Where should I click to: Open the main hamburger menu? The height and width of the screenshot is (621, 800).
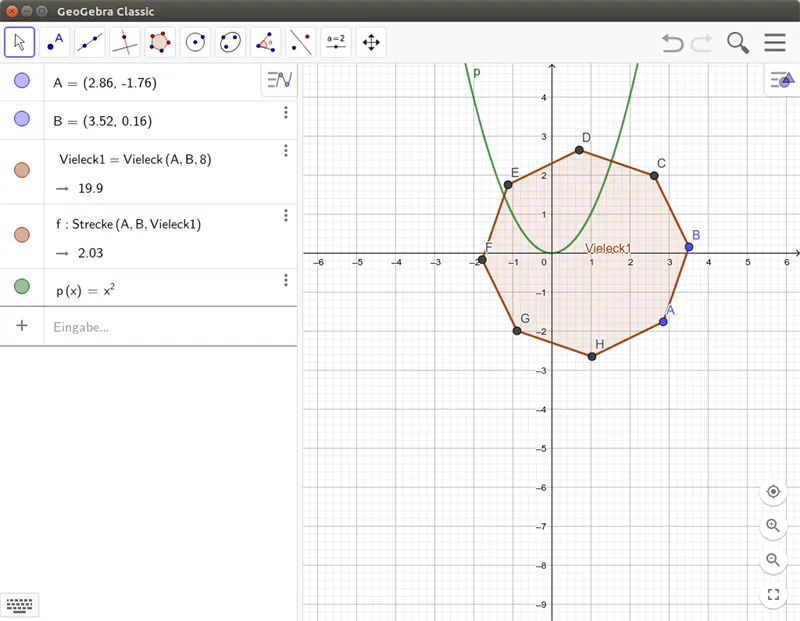coord(775,43)
